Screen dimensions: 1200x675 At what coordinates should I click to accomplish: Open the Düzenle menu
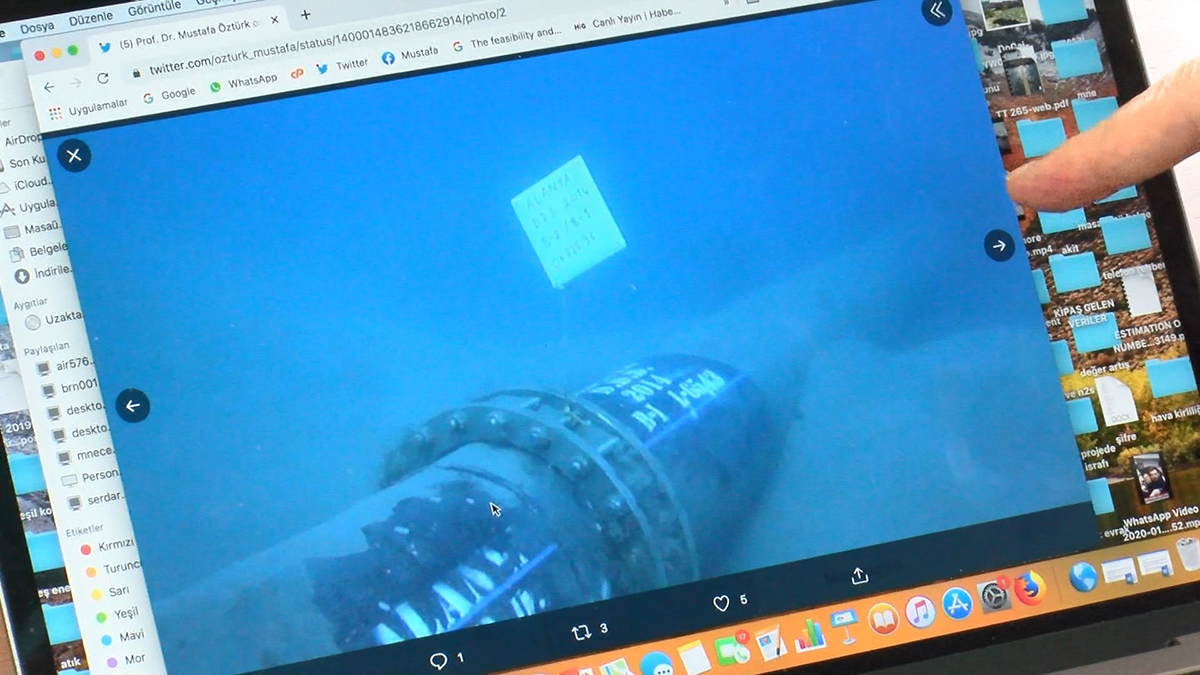coord(92,19)
